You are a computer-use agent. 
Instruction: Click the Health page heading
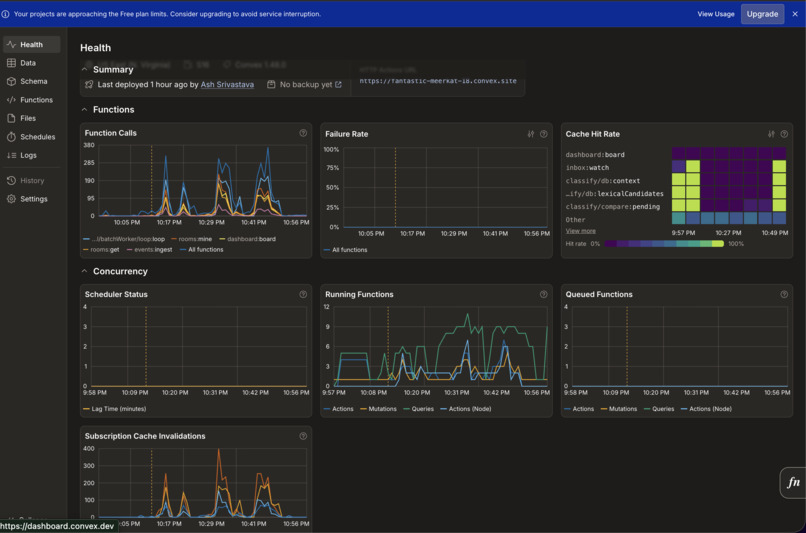(95, 48)
